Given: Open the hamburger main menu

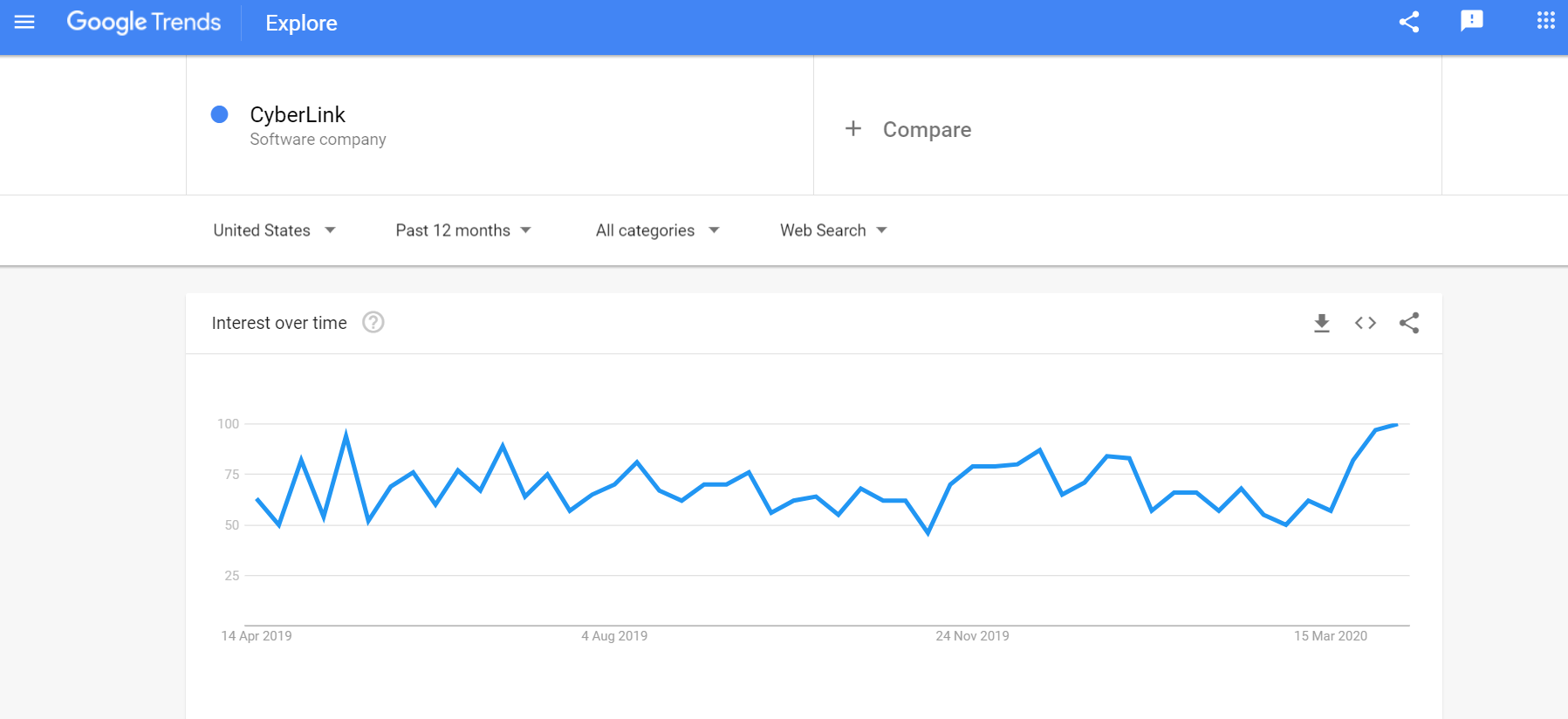Looking at the screenshot, I should tap(24, 22).
